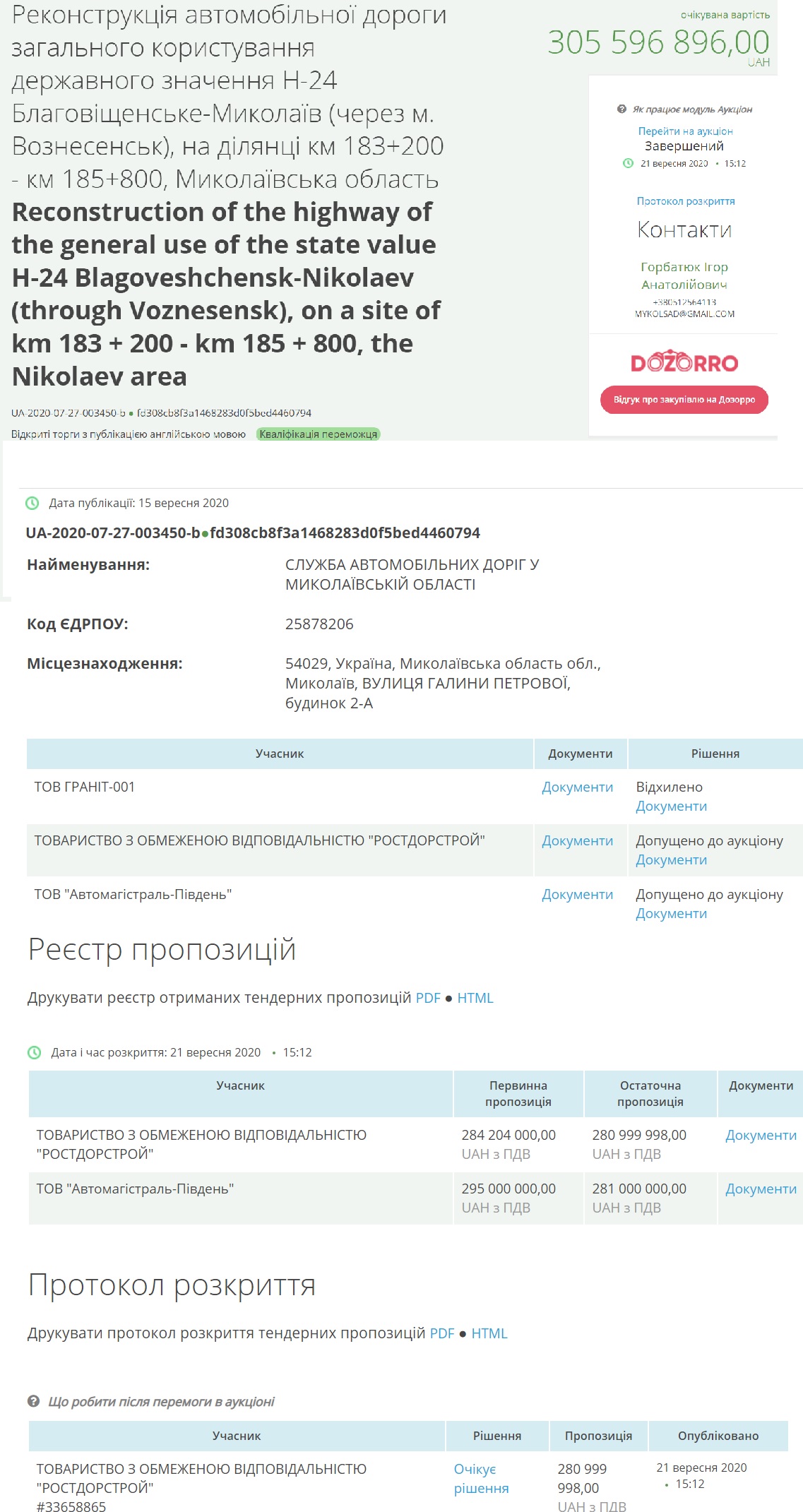Click 'Кваліфікація переможця' status badge
Image resolution: width=803 pixels, height=1512 pixels.
[x=318, y=434]
